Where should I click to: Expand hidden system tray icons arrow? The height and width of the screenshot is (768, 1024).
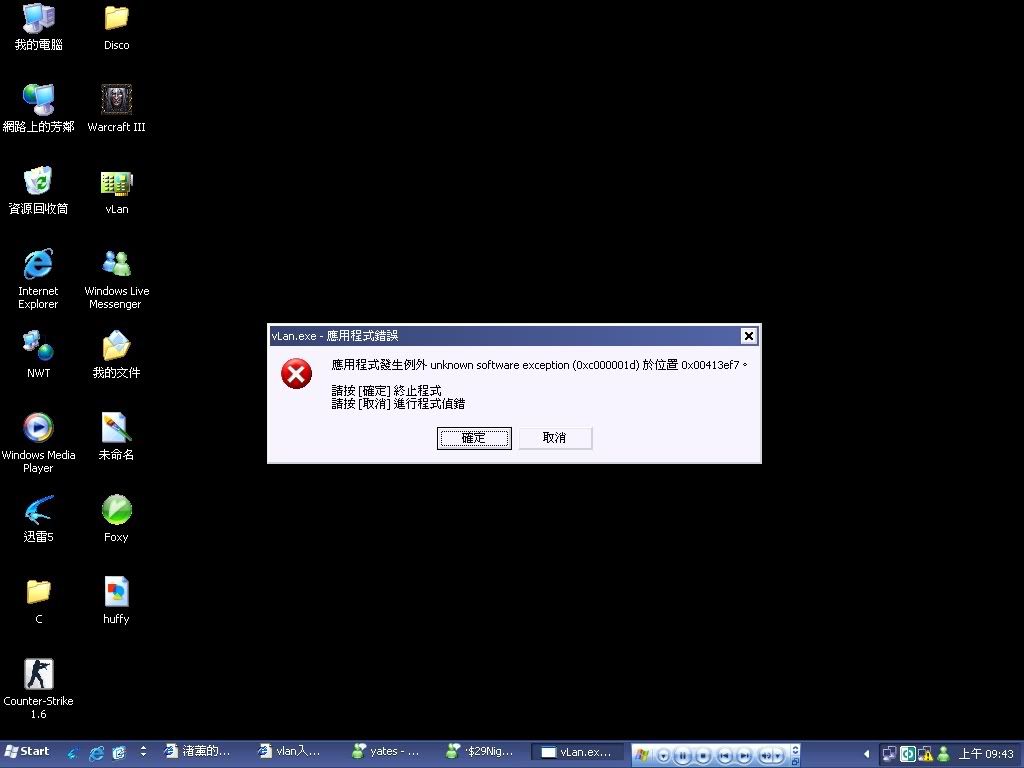(867, 753)
